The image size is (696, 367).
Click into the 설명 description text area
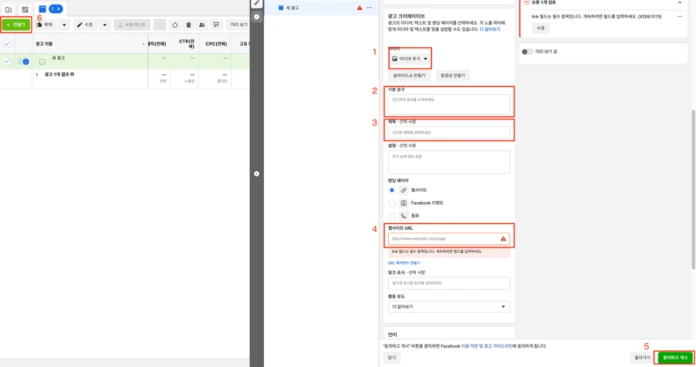pos(449,162)
